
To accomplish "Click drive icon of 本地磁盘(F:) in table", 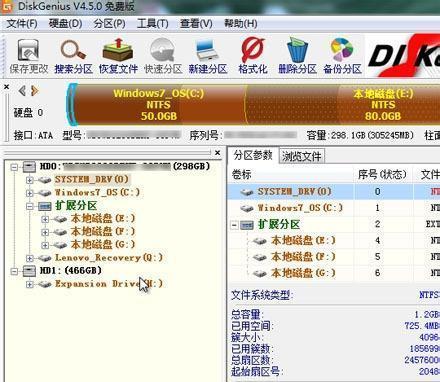I will coord(259,257).
